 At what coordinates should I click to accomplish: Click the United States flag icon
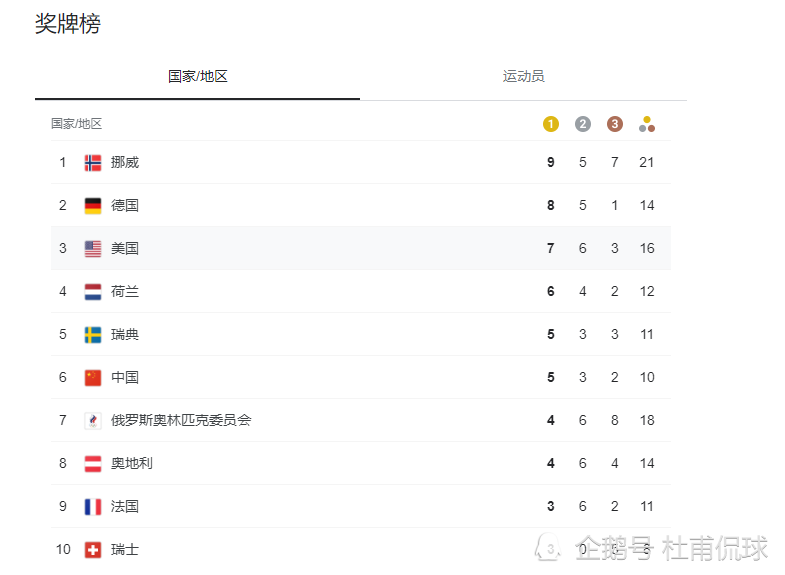pyautogui.click(x=93, y=248)
